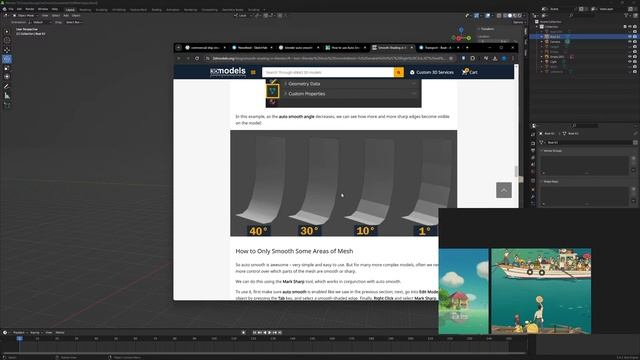640x360 pixels.
Task: Toggle render visibility of Camera in outliner
Action: click(635, 42)
